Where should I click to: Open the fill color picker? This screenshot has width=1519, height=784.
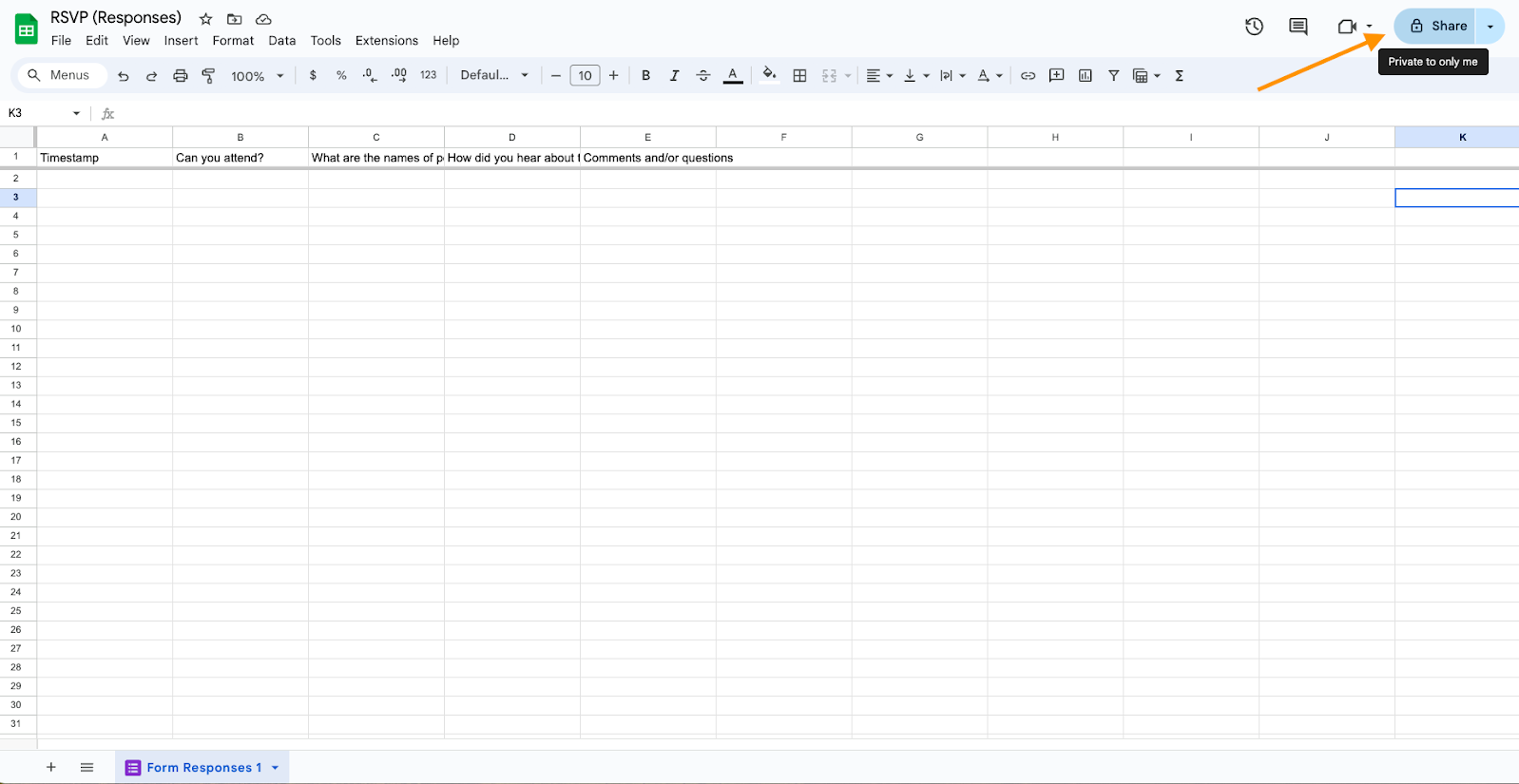770,75
